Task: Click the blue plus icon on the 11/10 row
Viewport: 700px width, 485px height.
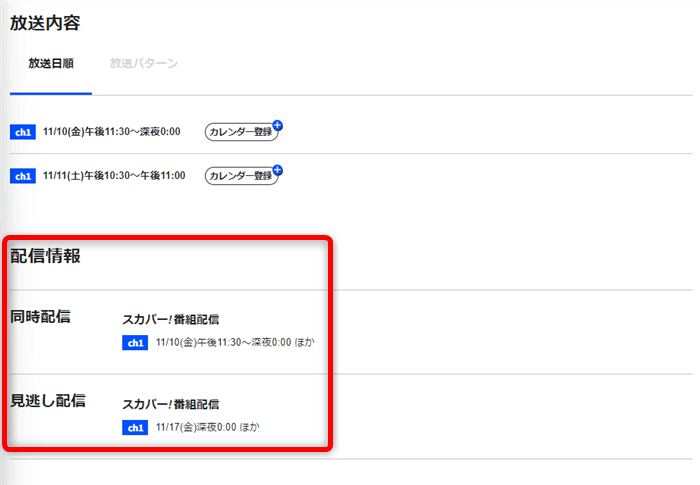Action: pos(278,125)
